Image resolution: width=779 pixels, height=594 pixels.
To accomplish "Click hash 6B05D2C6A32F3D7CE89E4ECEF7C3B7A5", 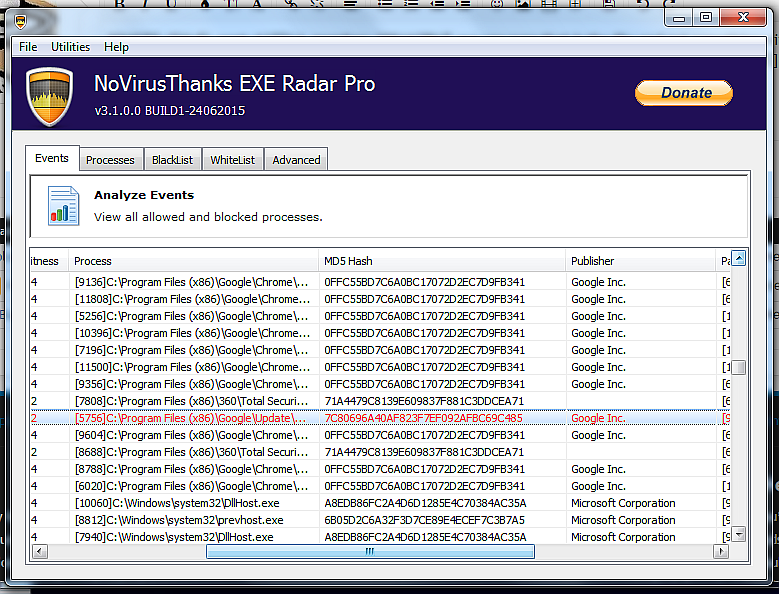I will [424, 520].
